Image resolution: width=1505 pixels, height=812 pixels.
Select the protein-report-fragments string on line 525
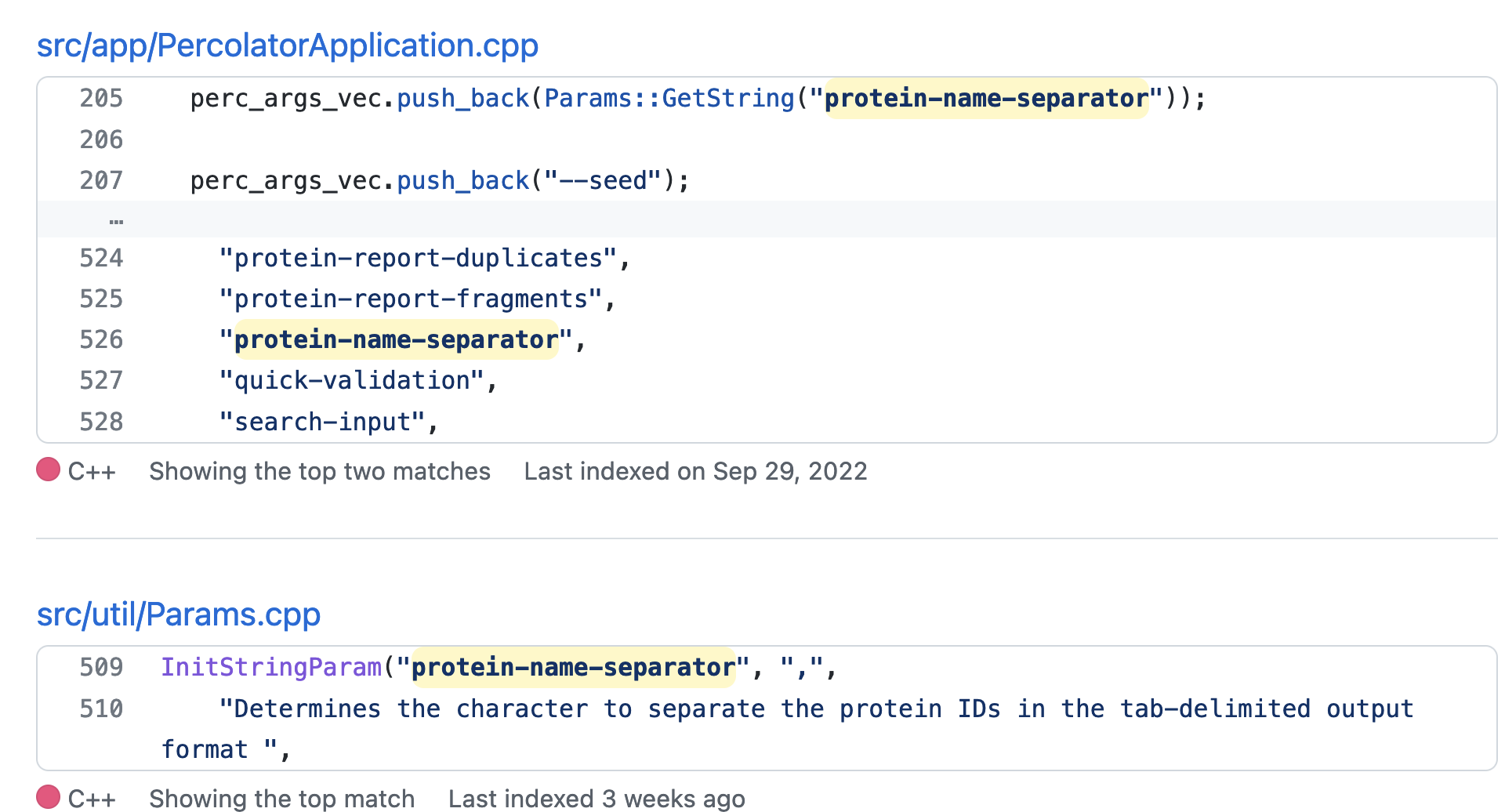(416, 298)
